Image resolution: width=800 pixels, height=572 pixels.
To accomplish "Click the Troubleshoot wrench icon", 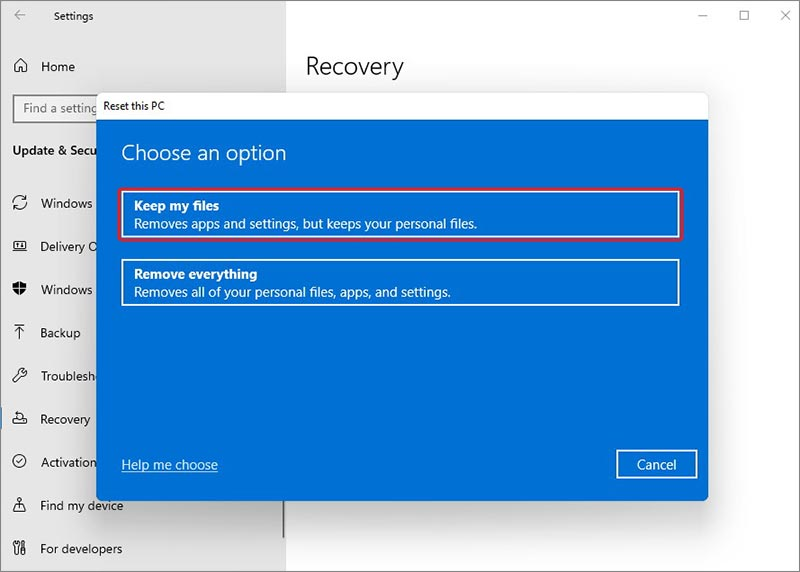I will [20, 376].
